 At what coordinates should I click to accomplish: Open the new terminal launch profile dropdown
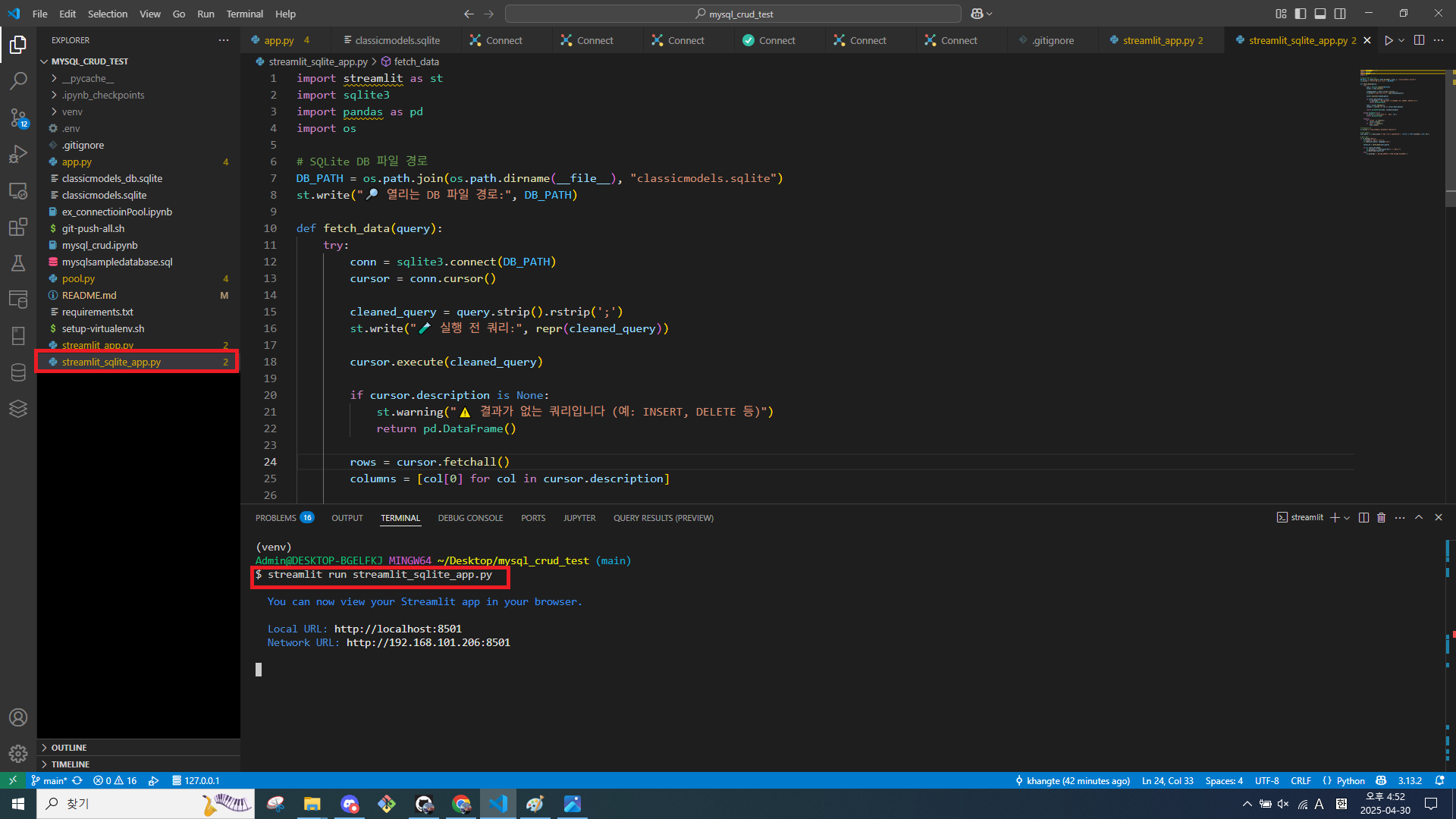(x=1347, y=518)
